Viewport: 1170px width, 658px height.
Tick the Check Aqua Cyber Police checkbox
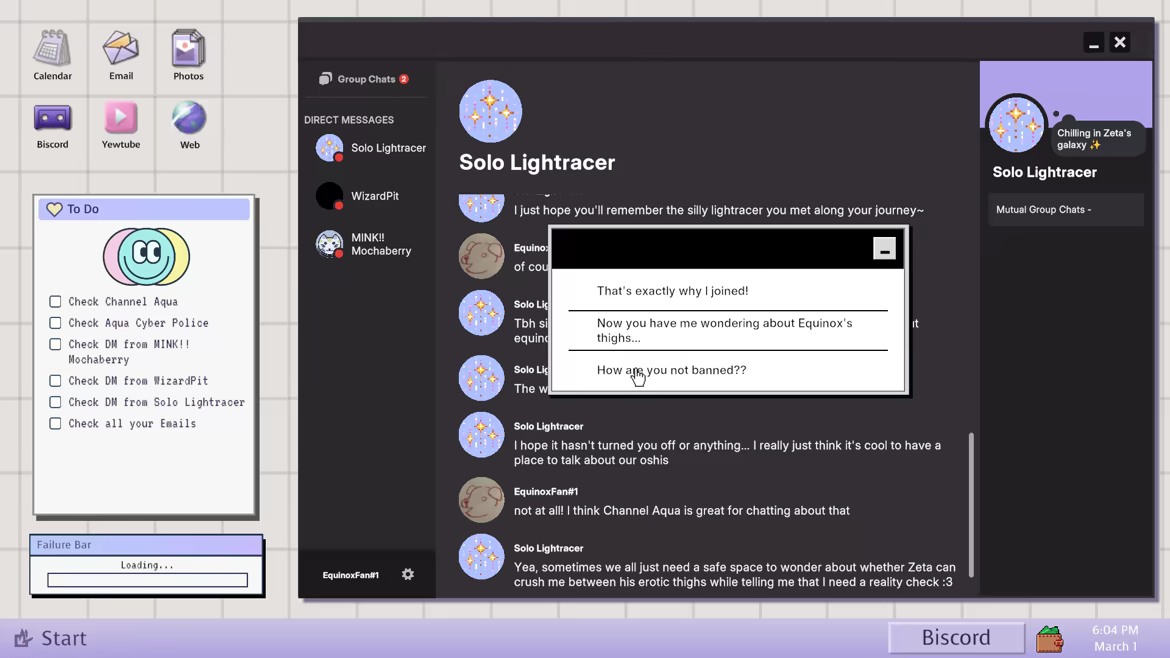coord(55,323)
